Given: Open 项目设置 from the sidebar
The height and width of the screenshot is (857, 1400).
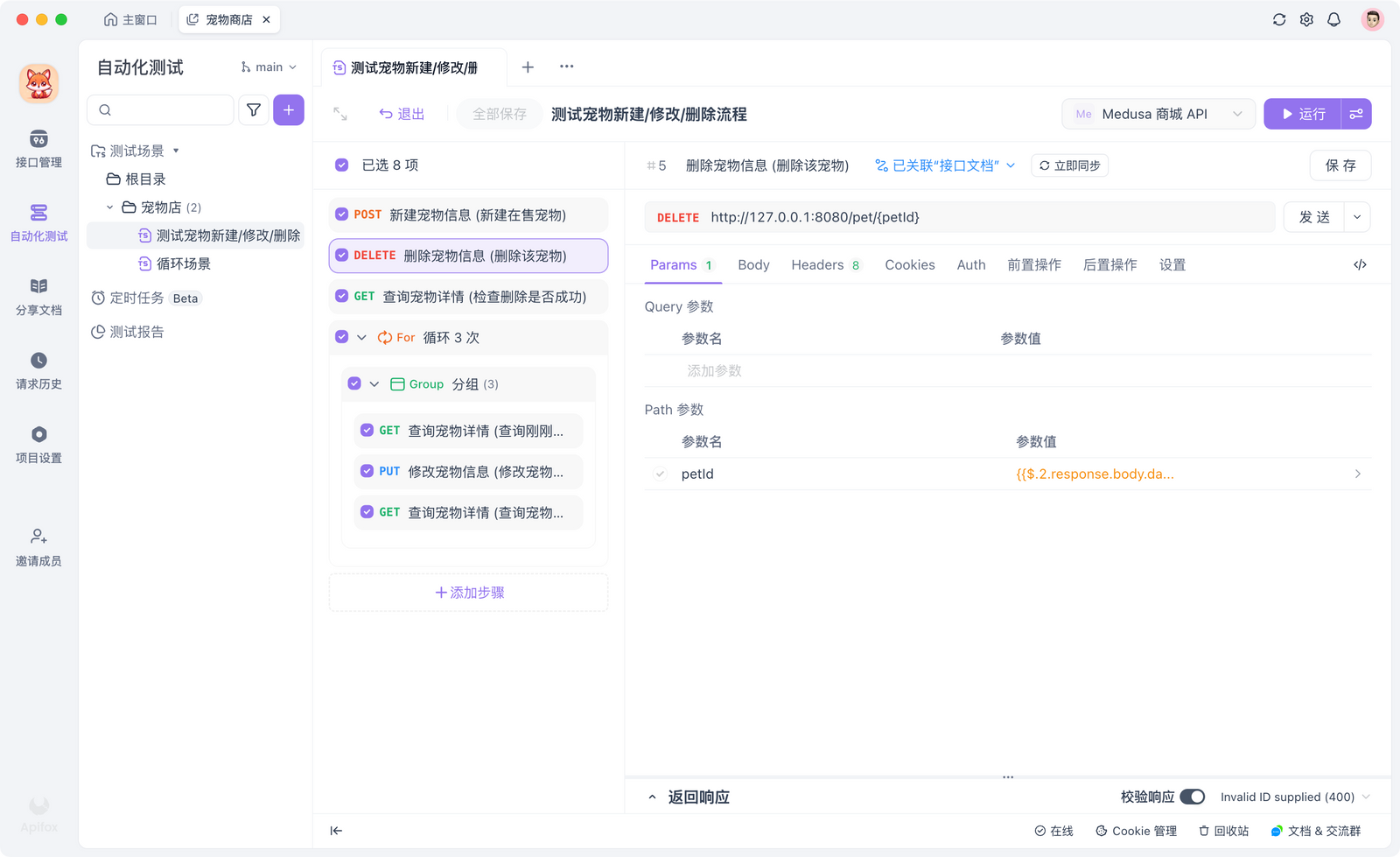Looking at the screenshot, I should pos(38,442).
